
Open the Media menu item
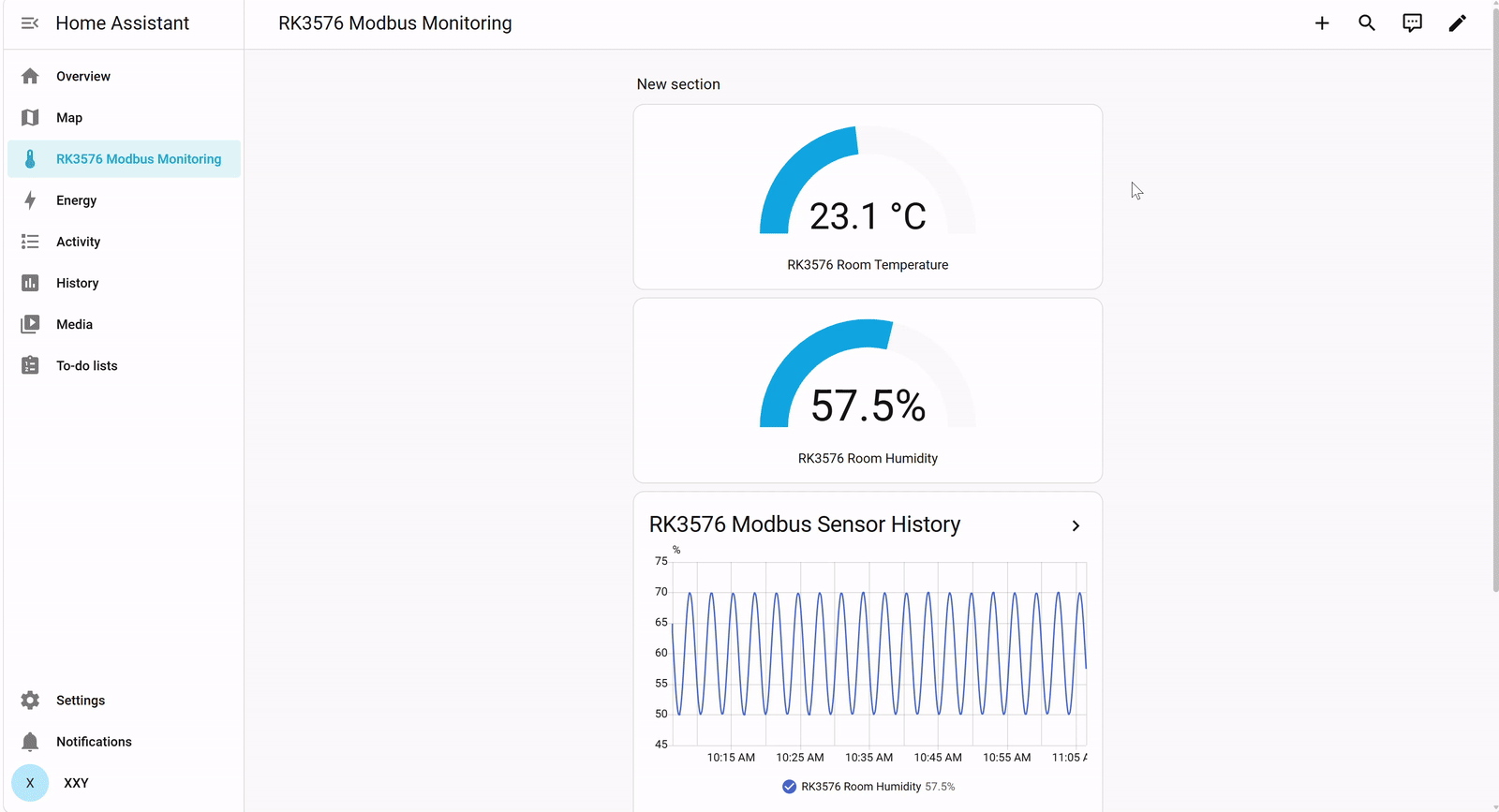(x=124, y=324)
